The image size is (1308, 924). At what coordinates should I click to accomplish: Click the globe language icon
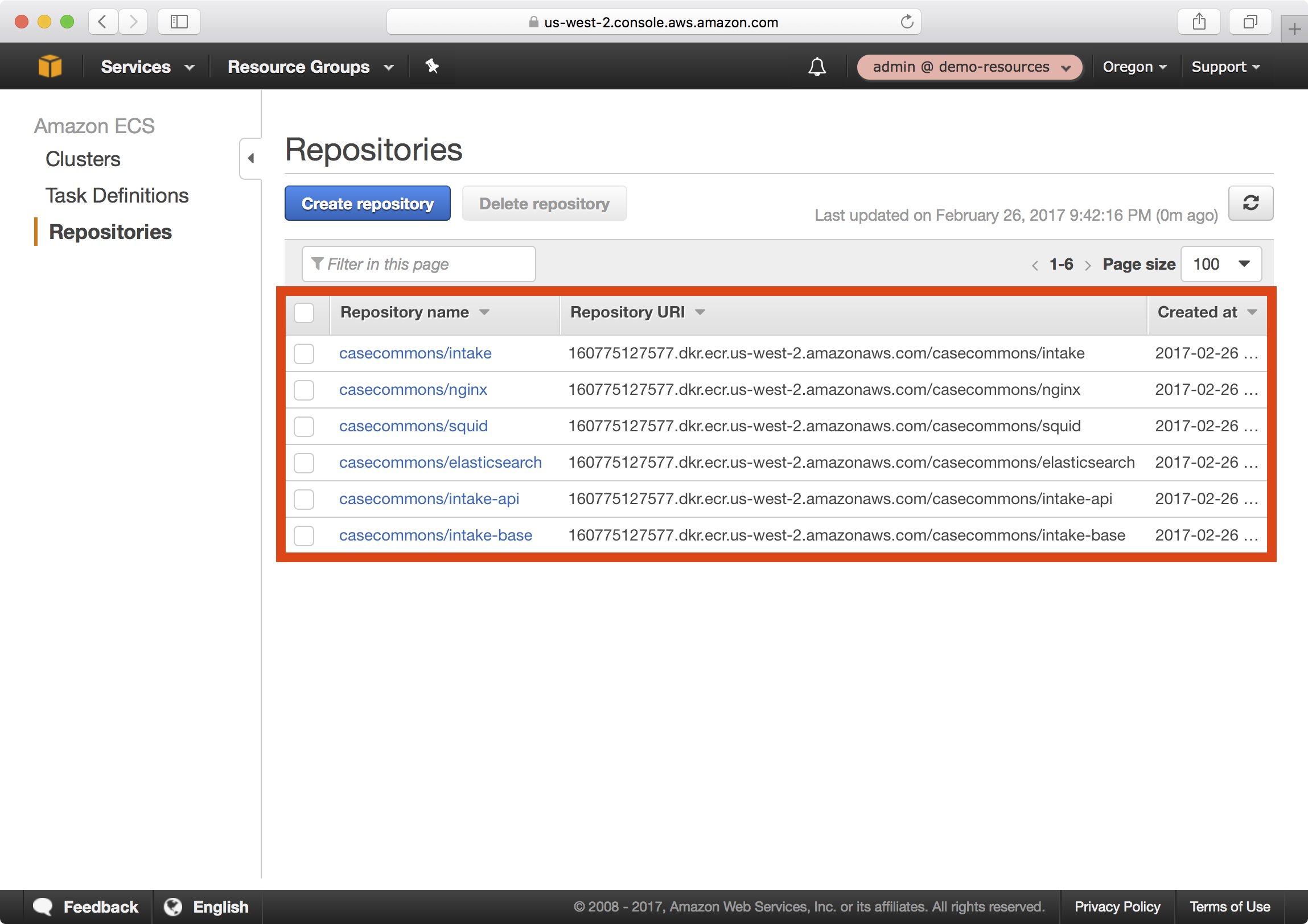pos(172,906)
